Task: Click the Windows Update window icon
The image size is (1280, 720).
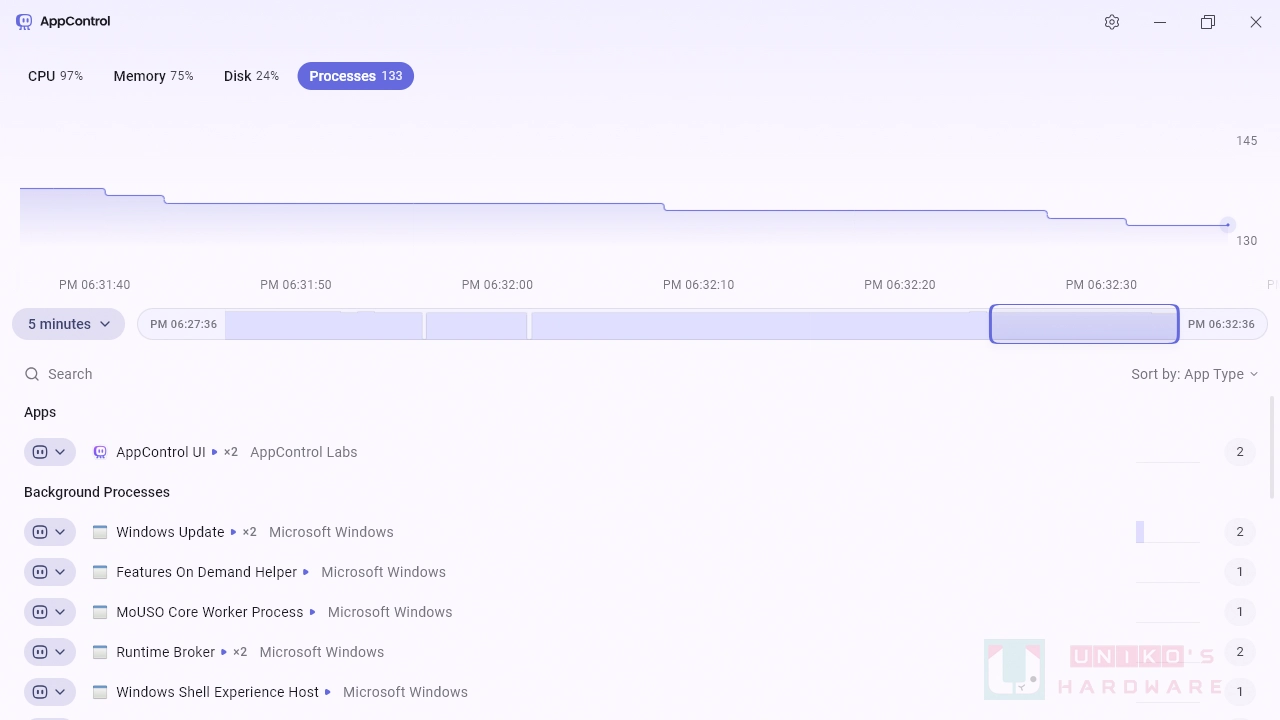Action: (x=100, y=532)
